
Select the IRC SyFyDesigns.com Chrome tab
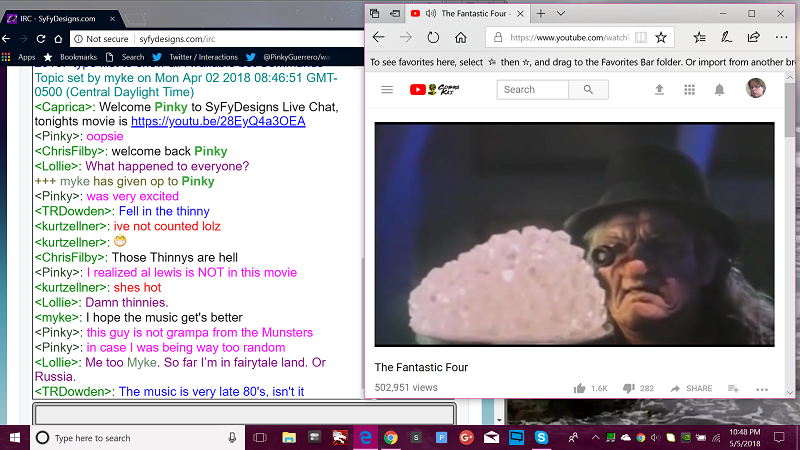click(60, 19)
